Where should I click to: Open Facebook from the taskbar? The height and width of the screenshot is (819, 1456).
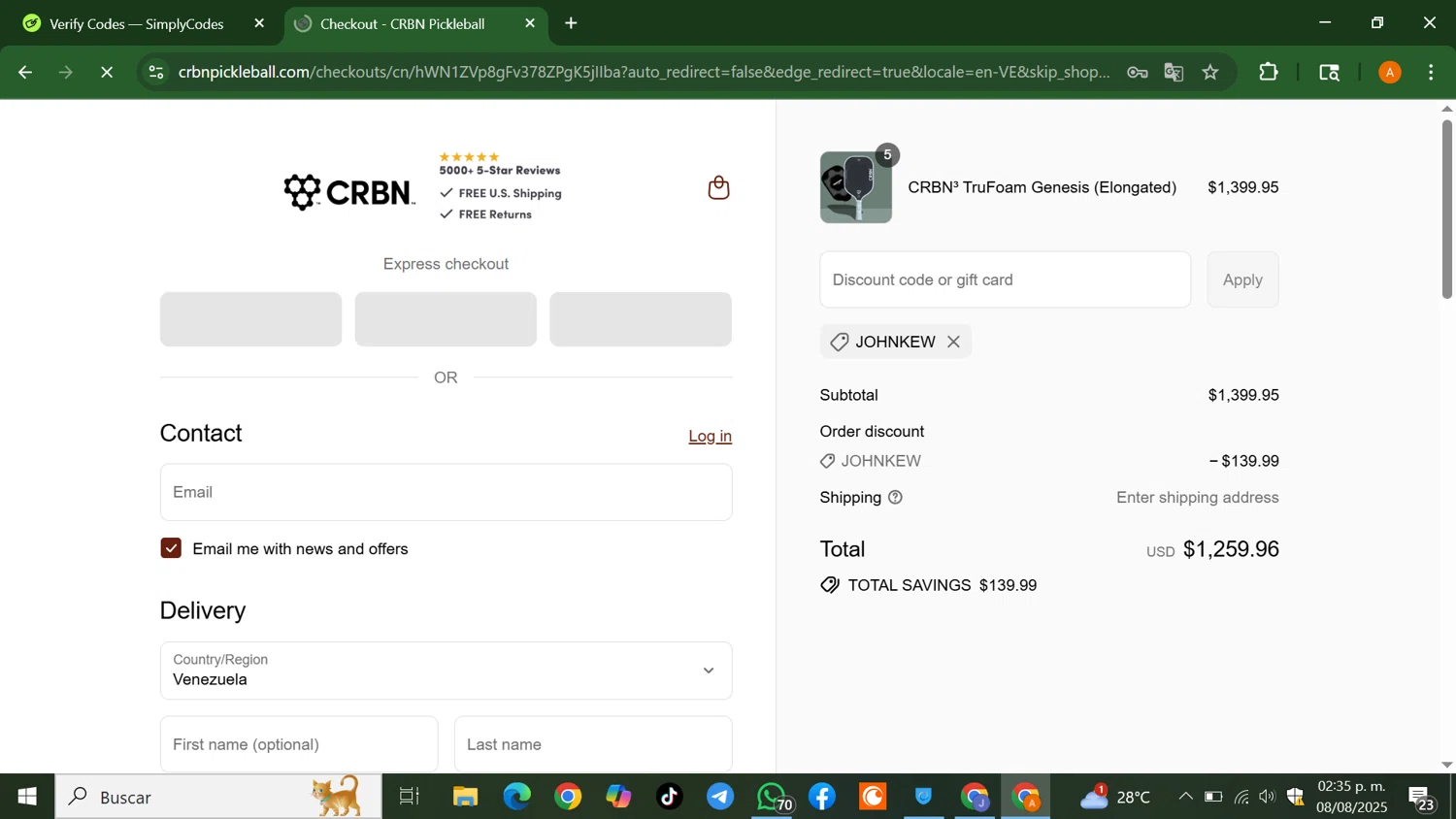point(822,797)
